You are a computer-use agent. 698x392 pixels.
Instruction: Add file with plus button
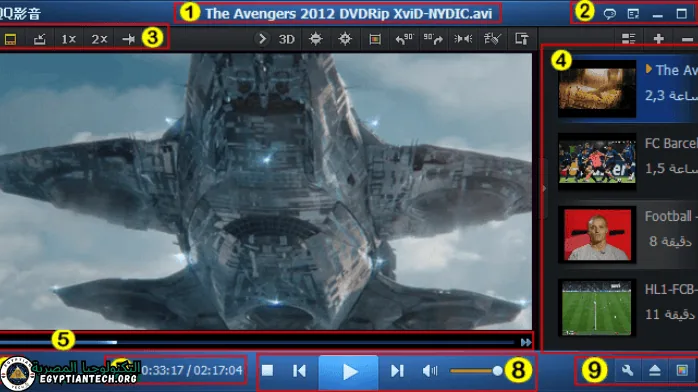pyautogui.click(x=658, y=39)
